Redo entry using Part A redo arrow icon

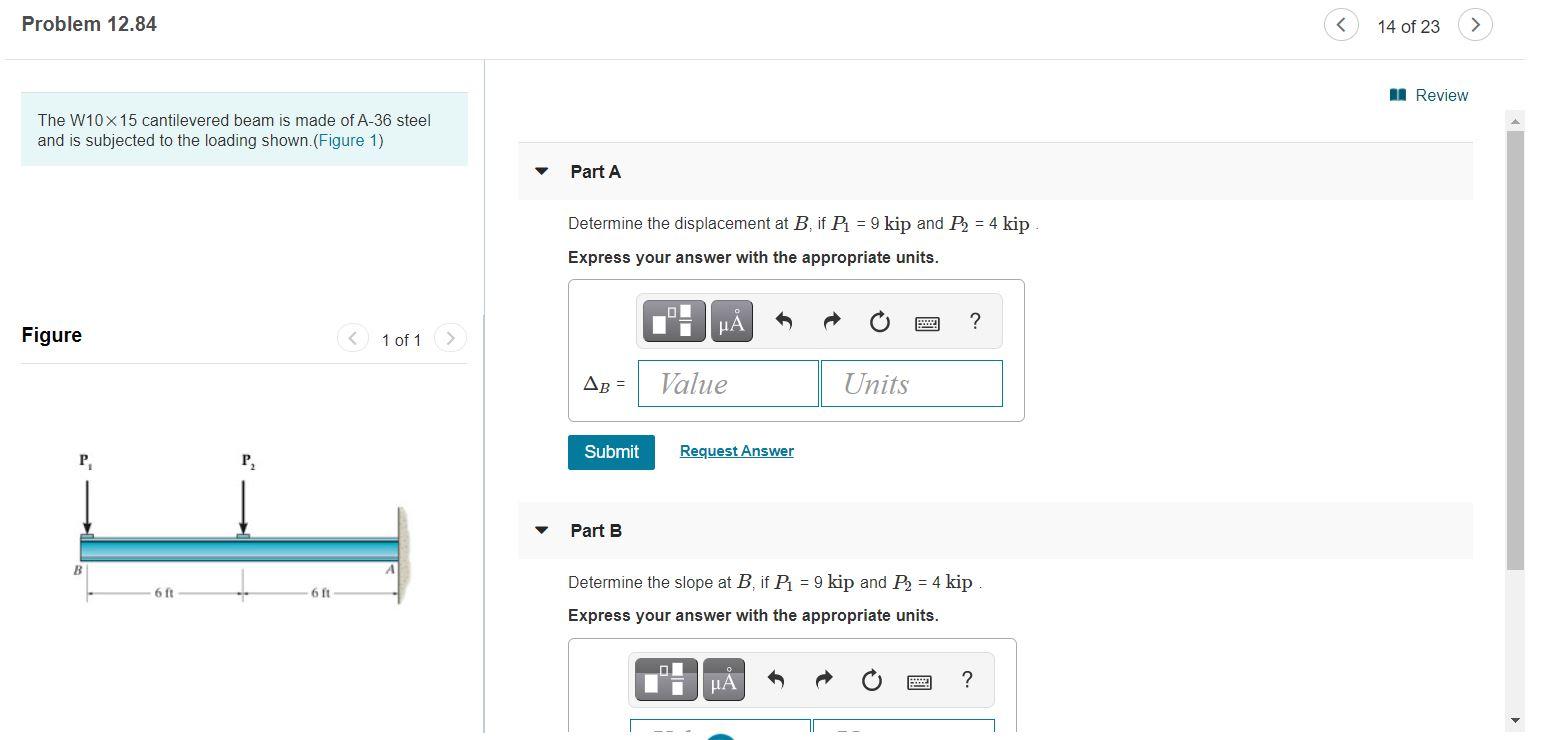click(830, 321)
